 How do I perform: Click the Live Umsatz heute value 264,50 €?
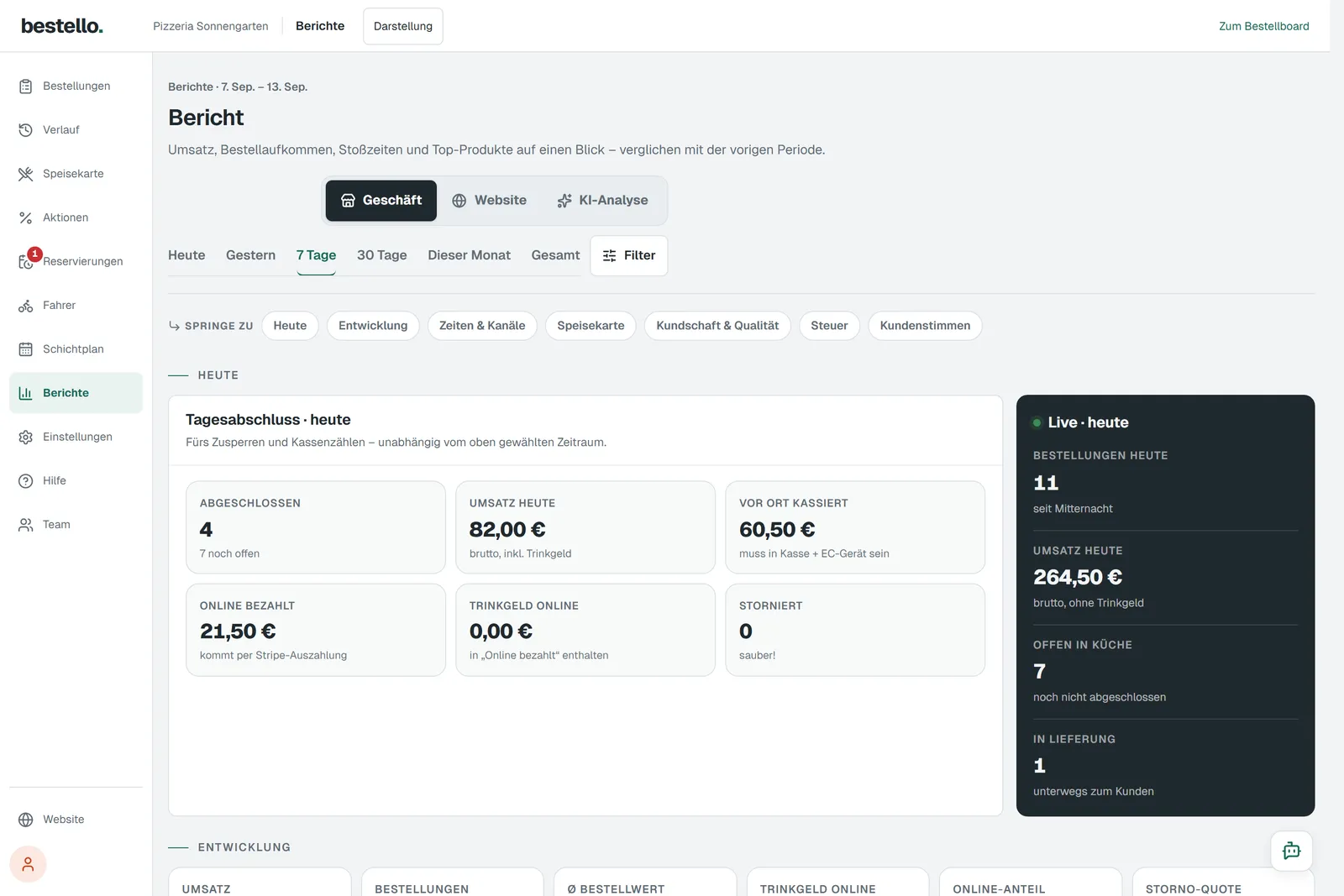pos(1078,578)
